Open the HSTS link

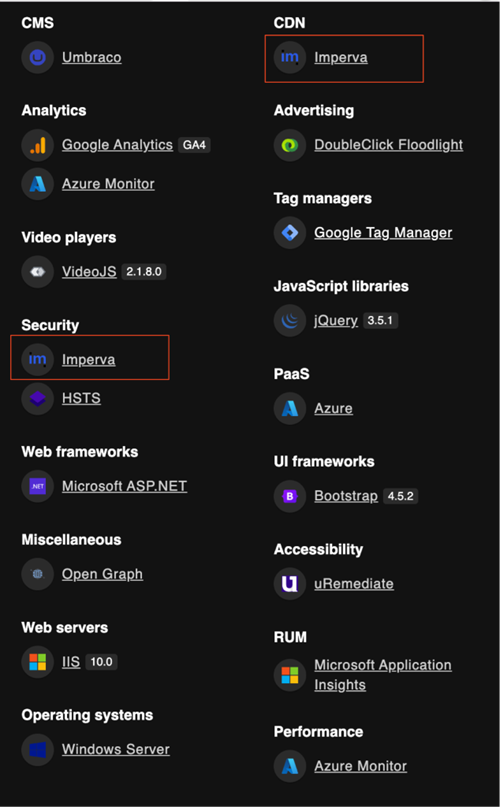(x=81, y=398)
